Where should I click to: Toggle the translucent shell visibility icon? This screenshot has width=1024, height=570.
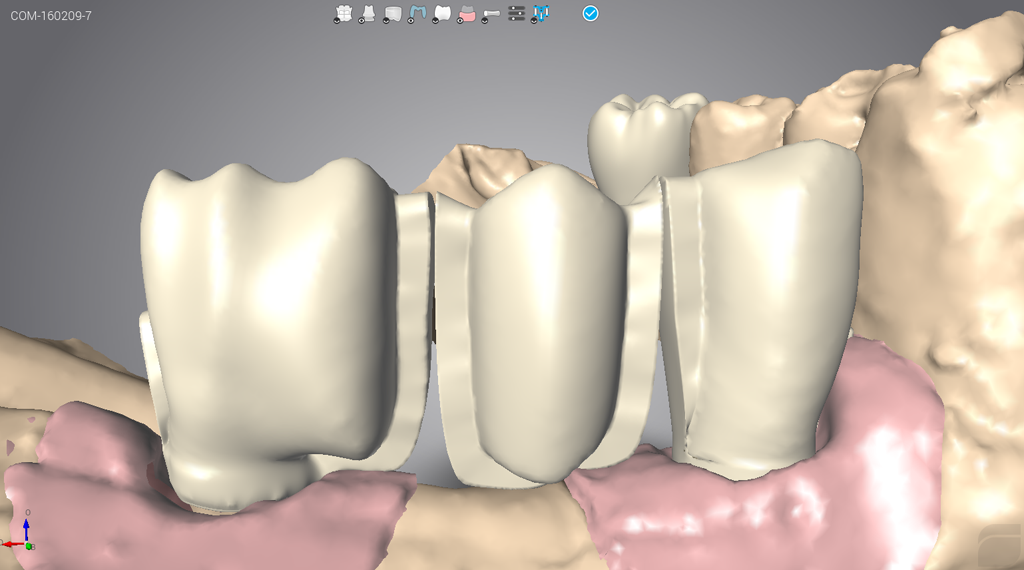coord(392,14)
